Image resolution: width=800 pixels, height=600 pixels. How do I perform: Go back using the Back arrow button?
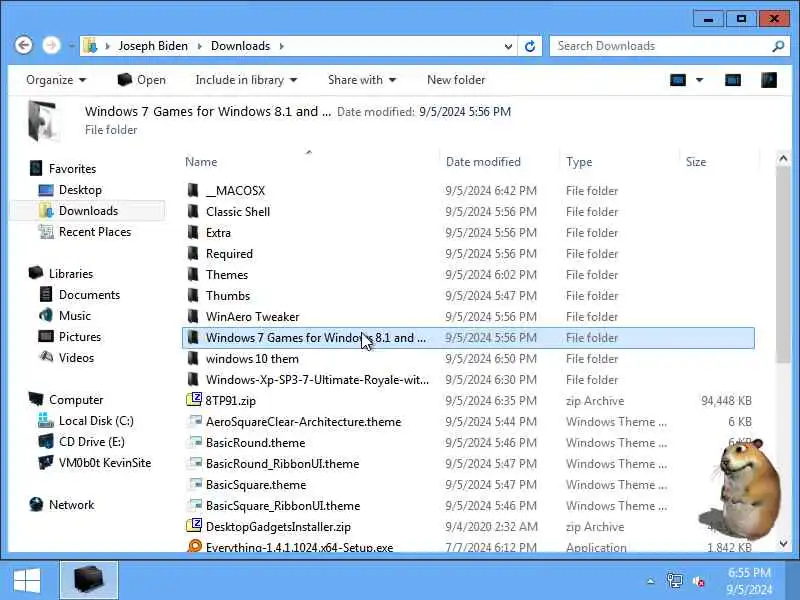(23, 46)
